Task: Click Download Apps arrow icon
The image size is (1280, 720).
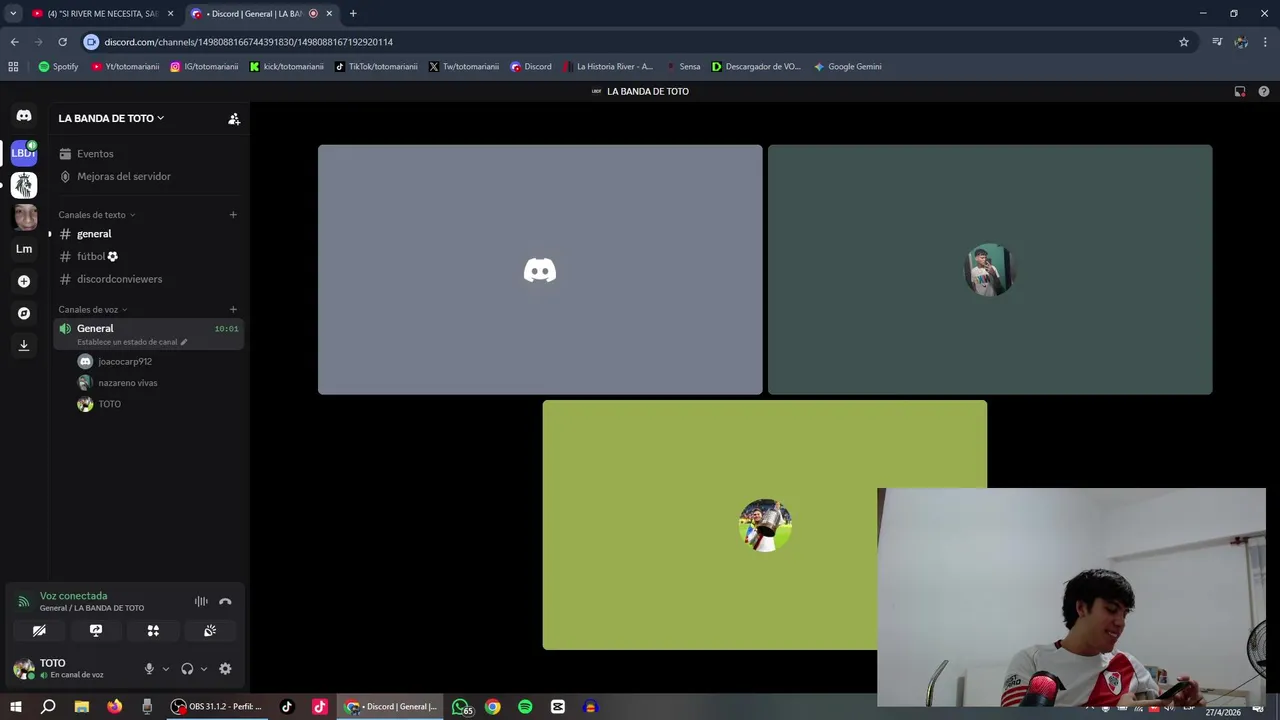Action: pyautogui.click(x=24, y=345)
